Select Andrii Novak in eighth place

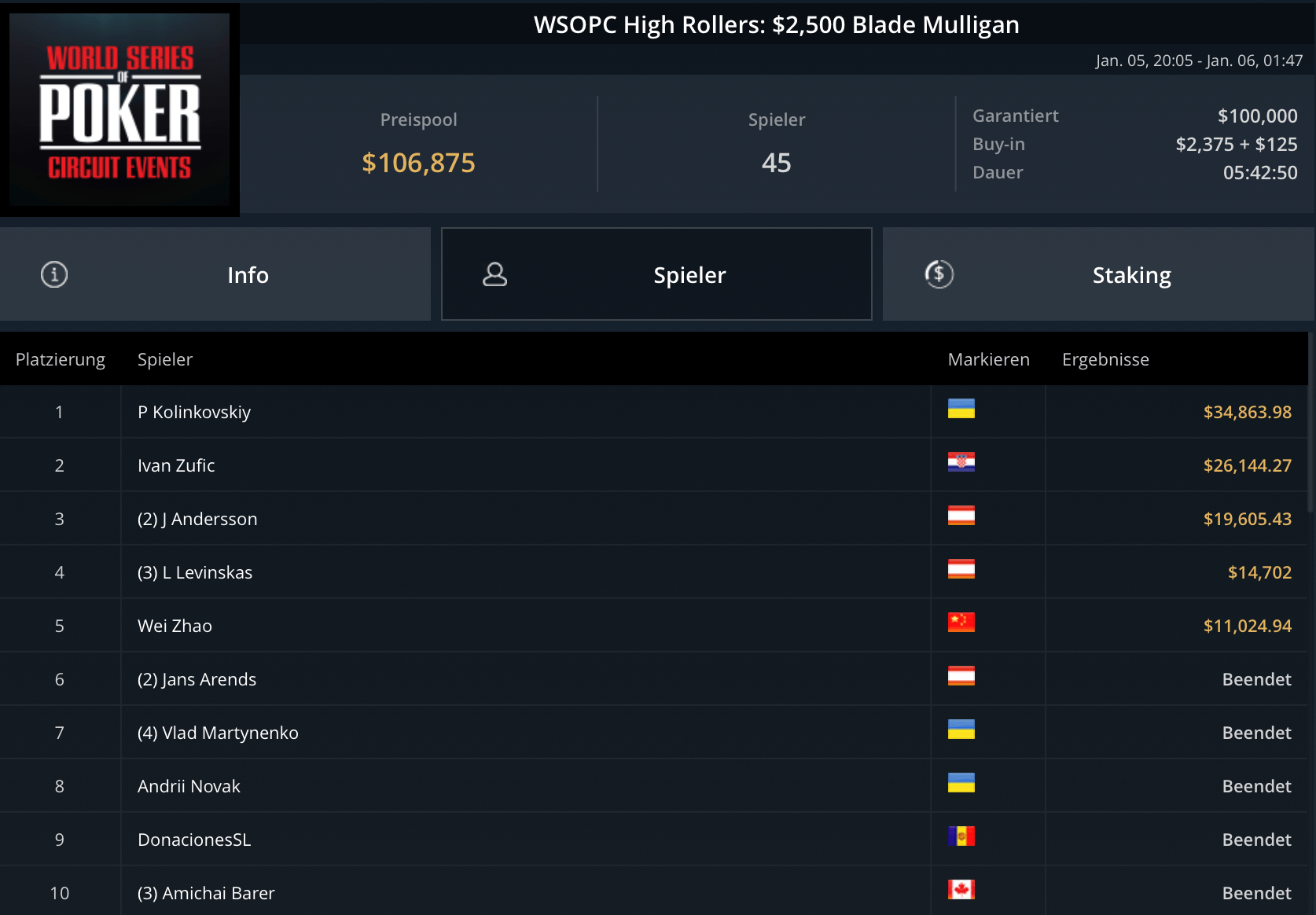(x=189, y=787)
